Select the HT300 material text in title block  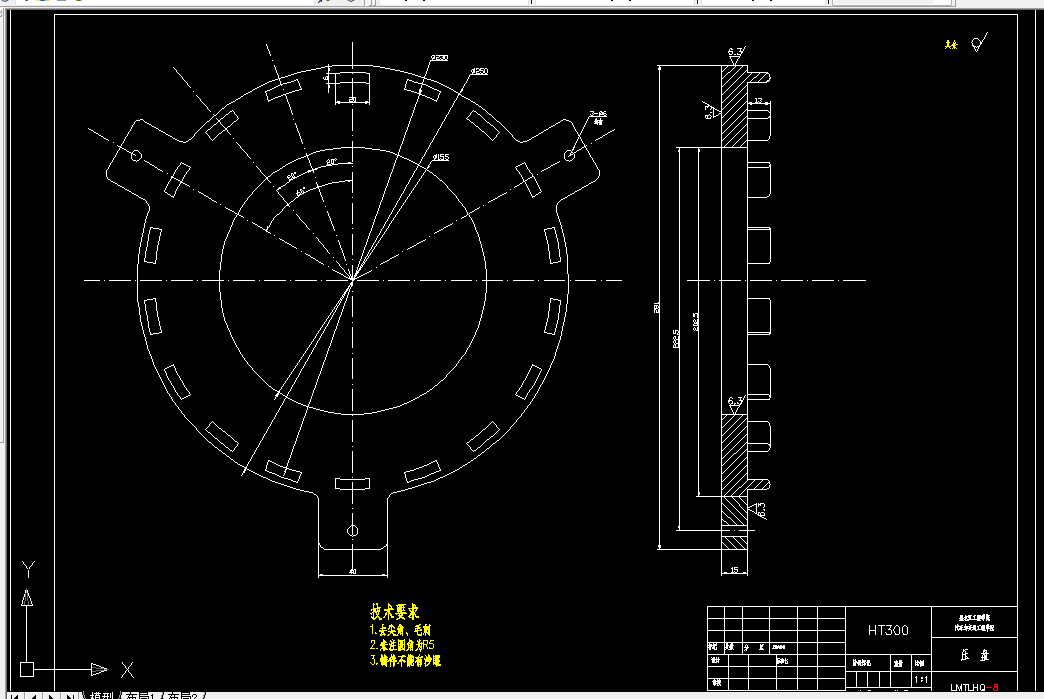(888, 630)
